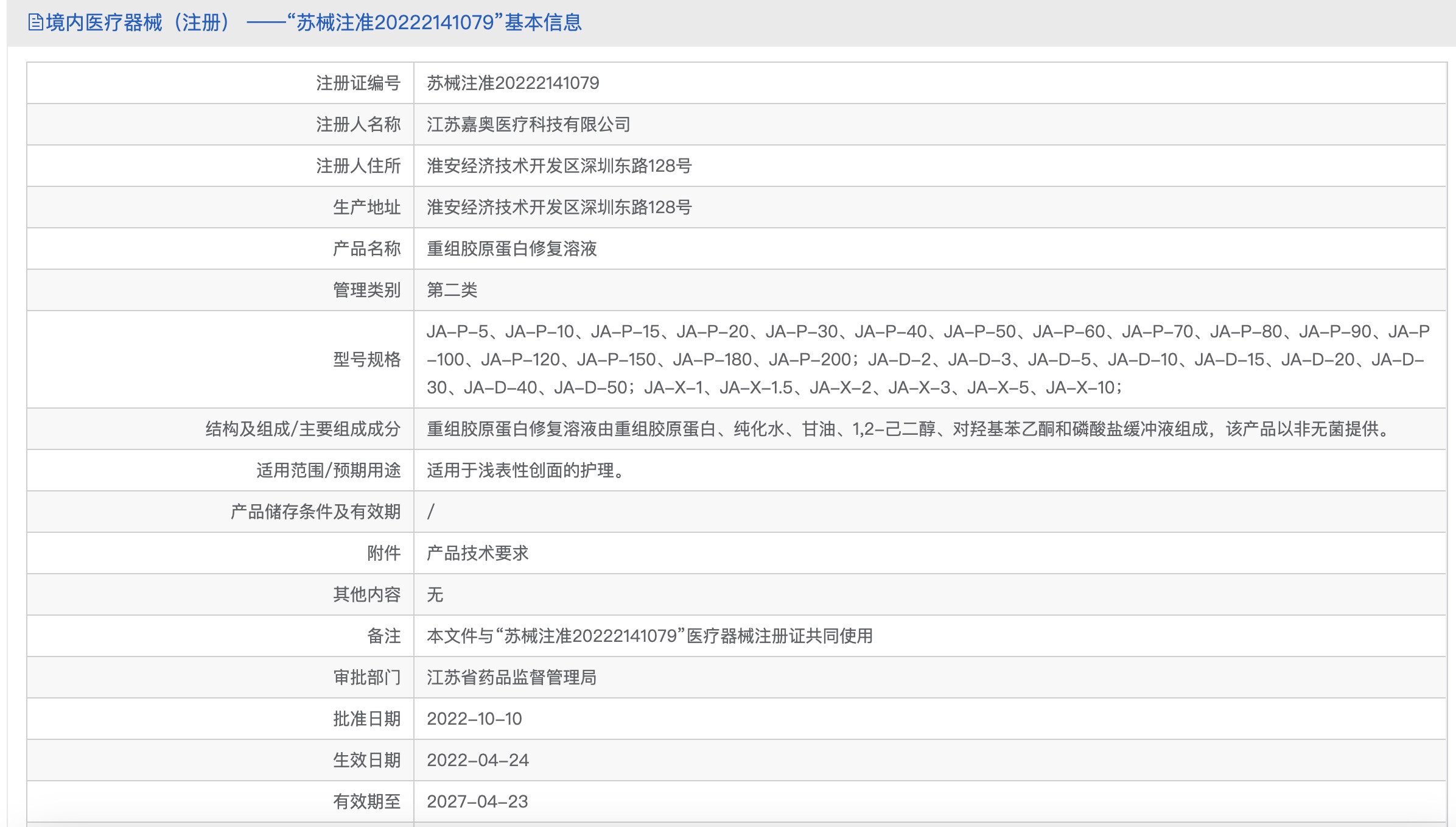Select the value 江苏省药品监督管理局

511,677
